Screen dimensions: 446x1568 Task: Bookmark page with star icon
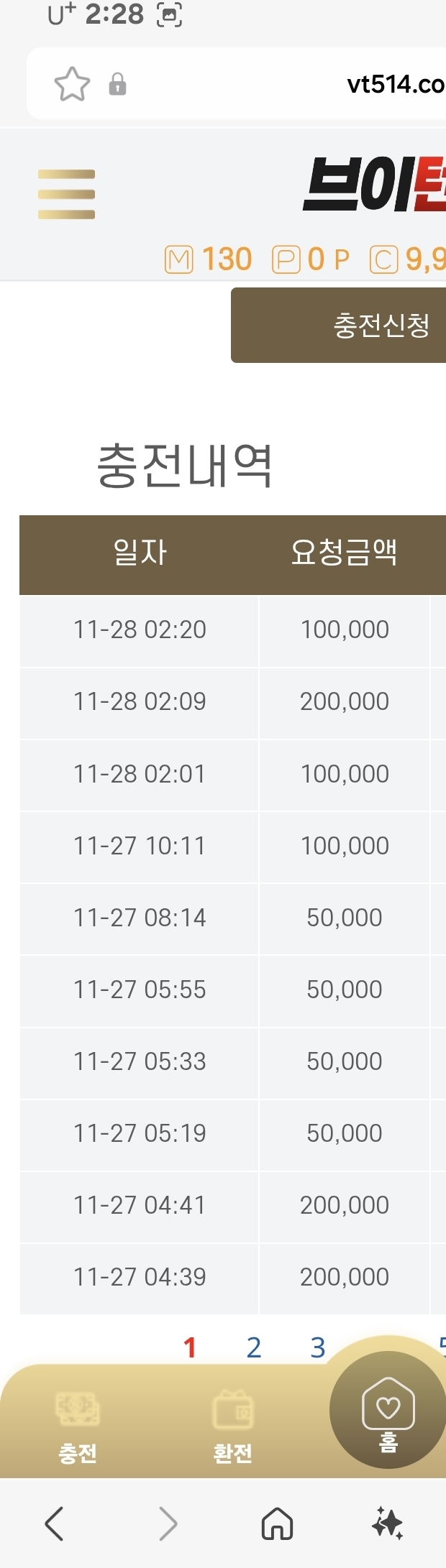tap(72, 84)
